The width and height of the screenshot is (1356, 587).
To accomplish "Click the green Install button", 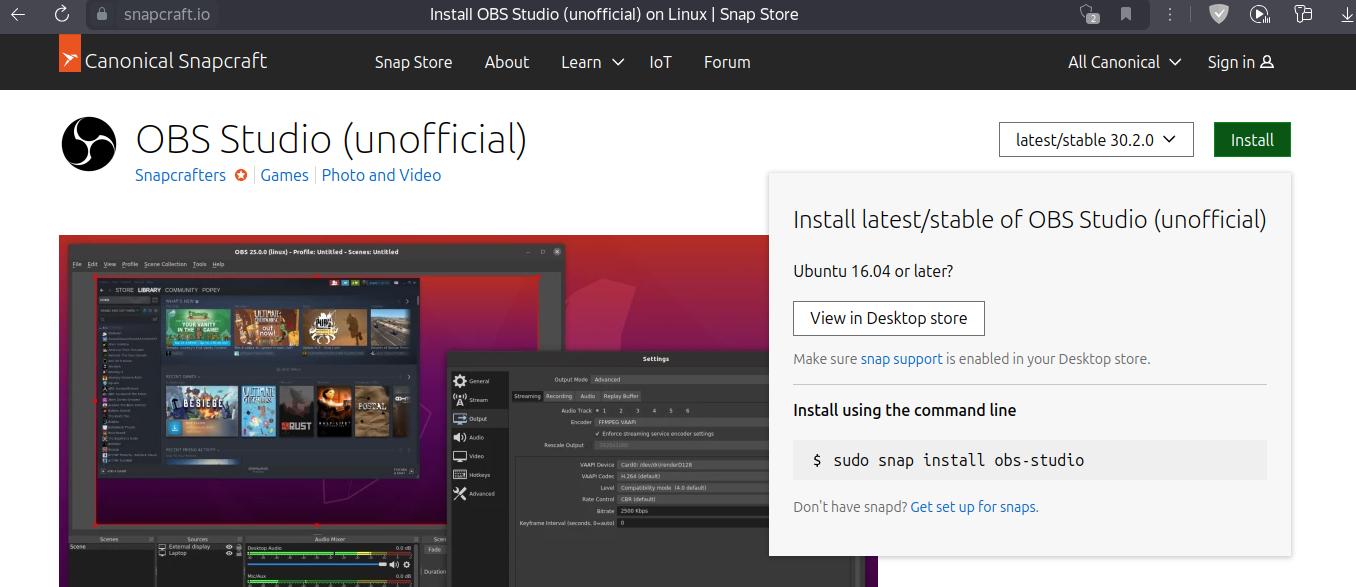I will [x=1252, y=140].
